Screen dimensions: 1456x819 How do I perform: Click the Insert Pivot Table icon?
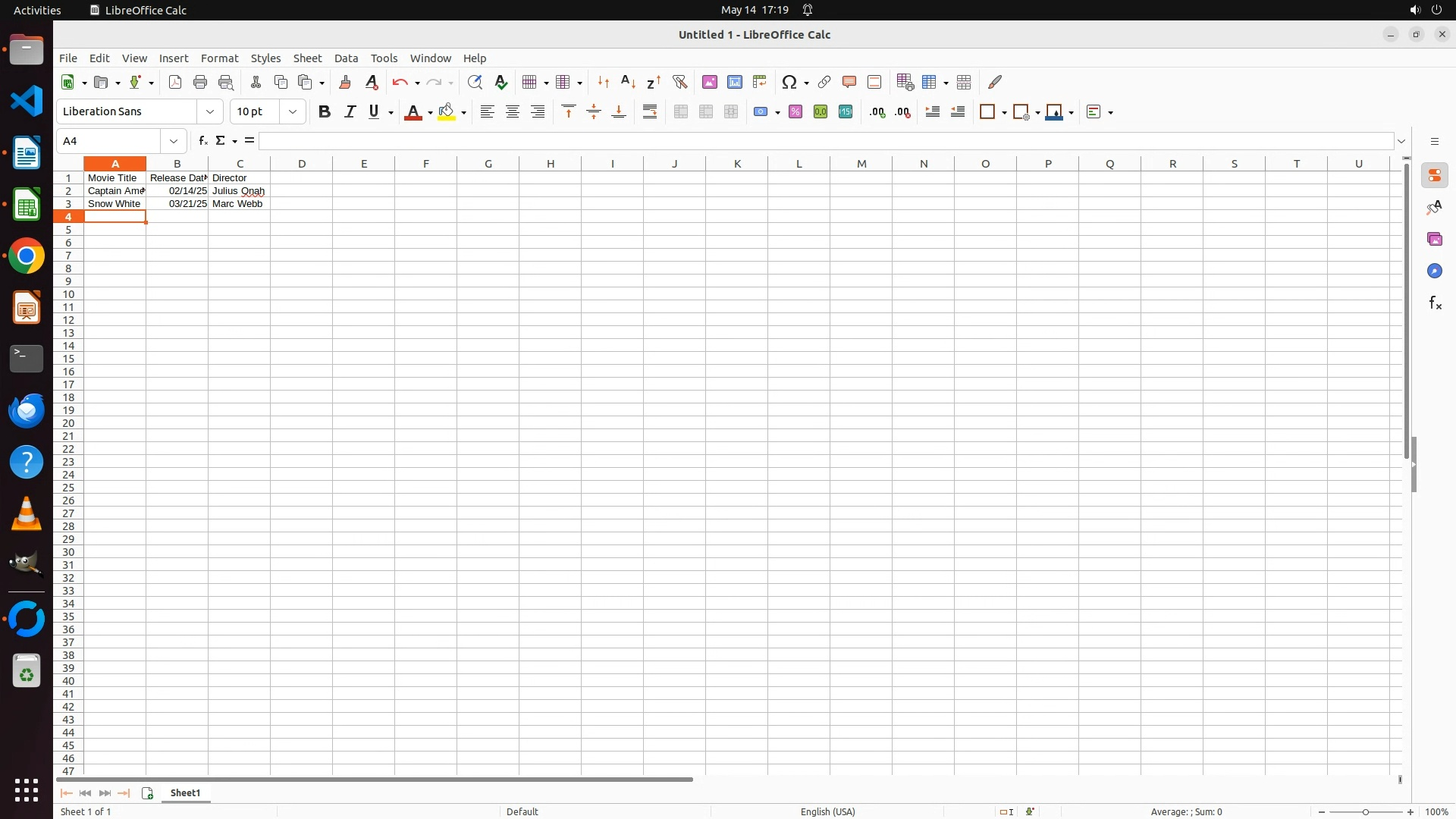tap(760, 82)
